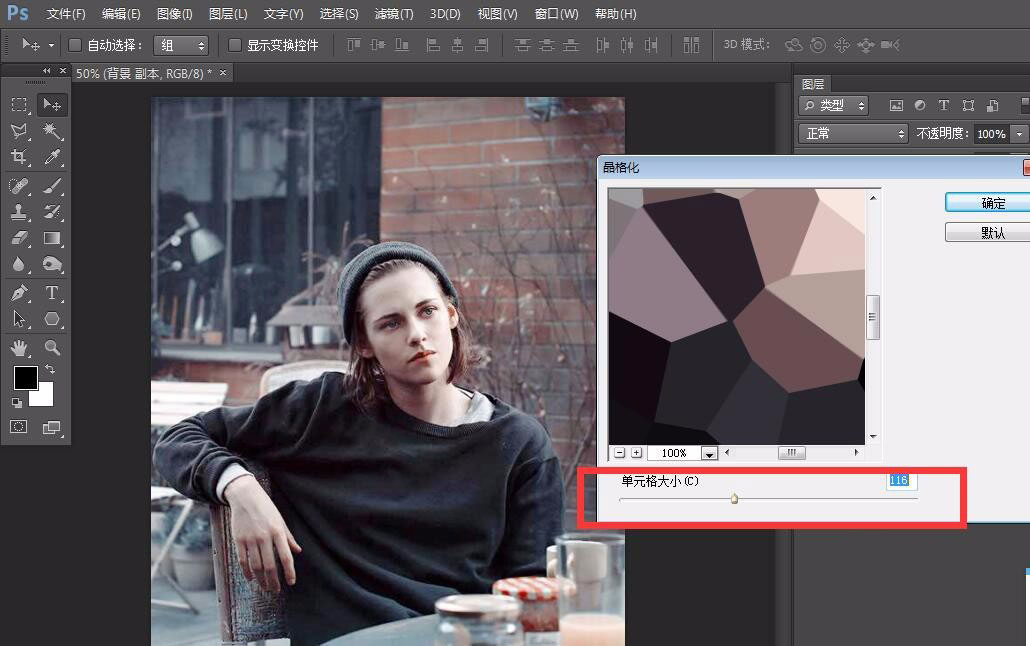The height and width of the screenshot is (646, 1030).
Task: Choose the Pen tool in toolbox
Action: click(19, 293)
